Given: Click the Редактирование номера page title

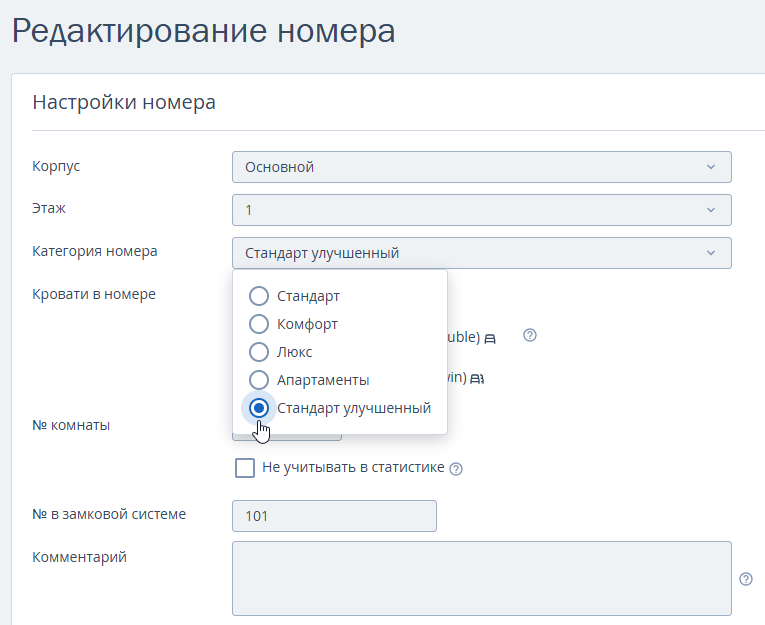Looking at the screenshot, I should tap(203, 31).
